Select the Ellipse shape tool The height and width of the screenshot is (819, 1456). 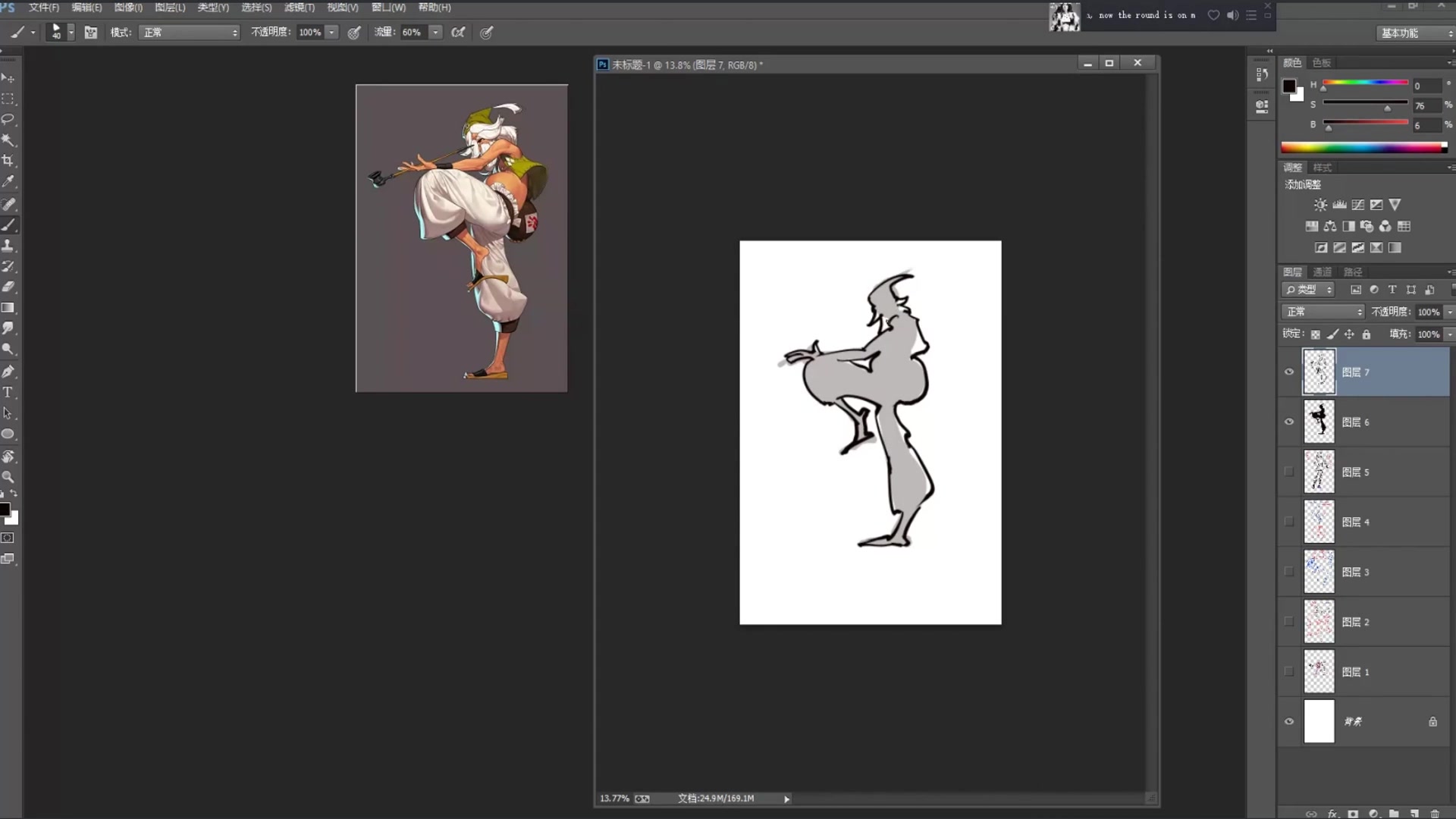[x=8, y=434]
